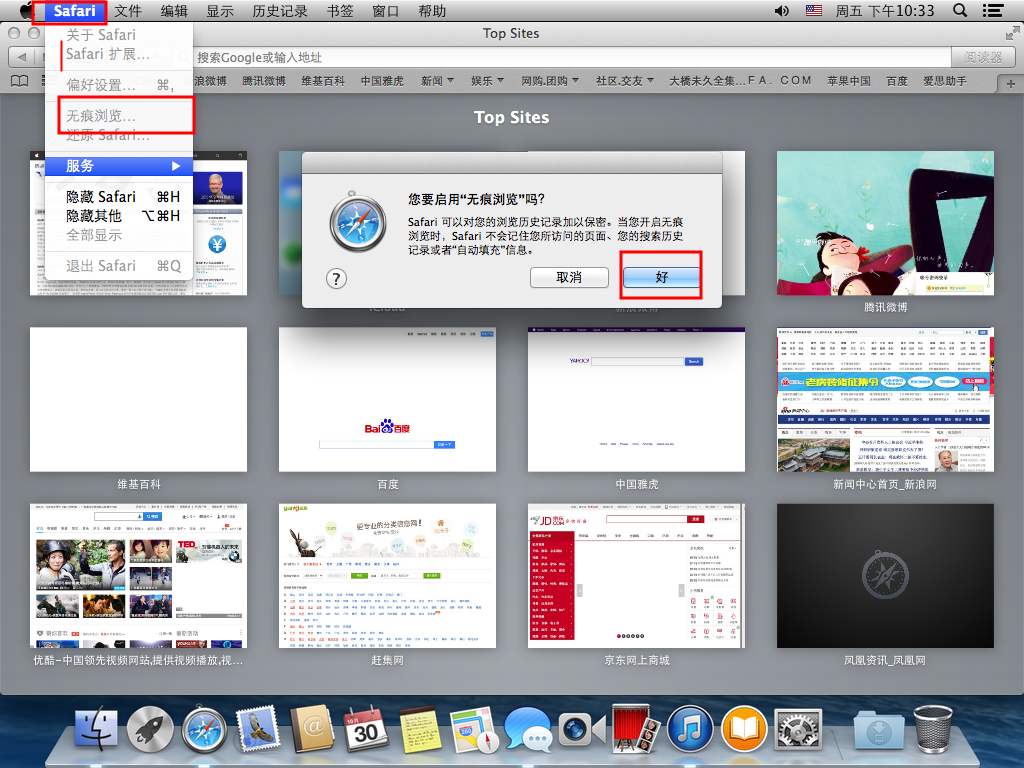Expand the 娱乐 bookmarks folder
The image size is (1024, 768).
coord(487,80)
